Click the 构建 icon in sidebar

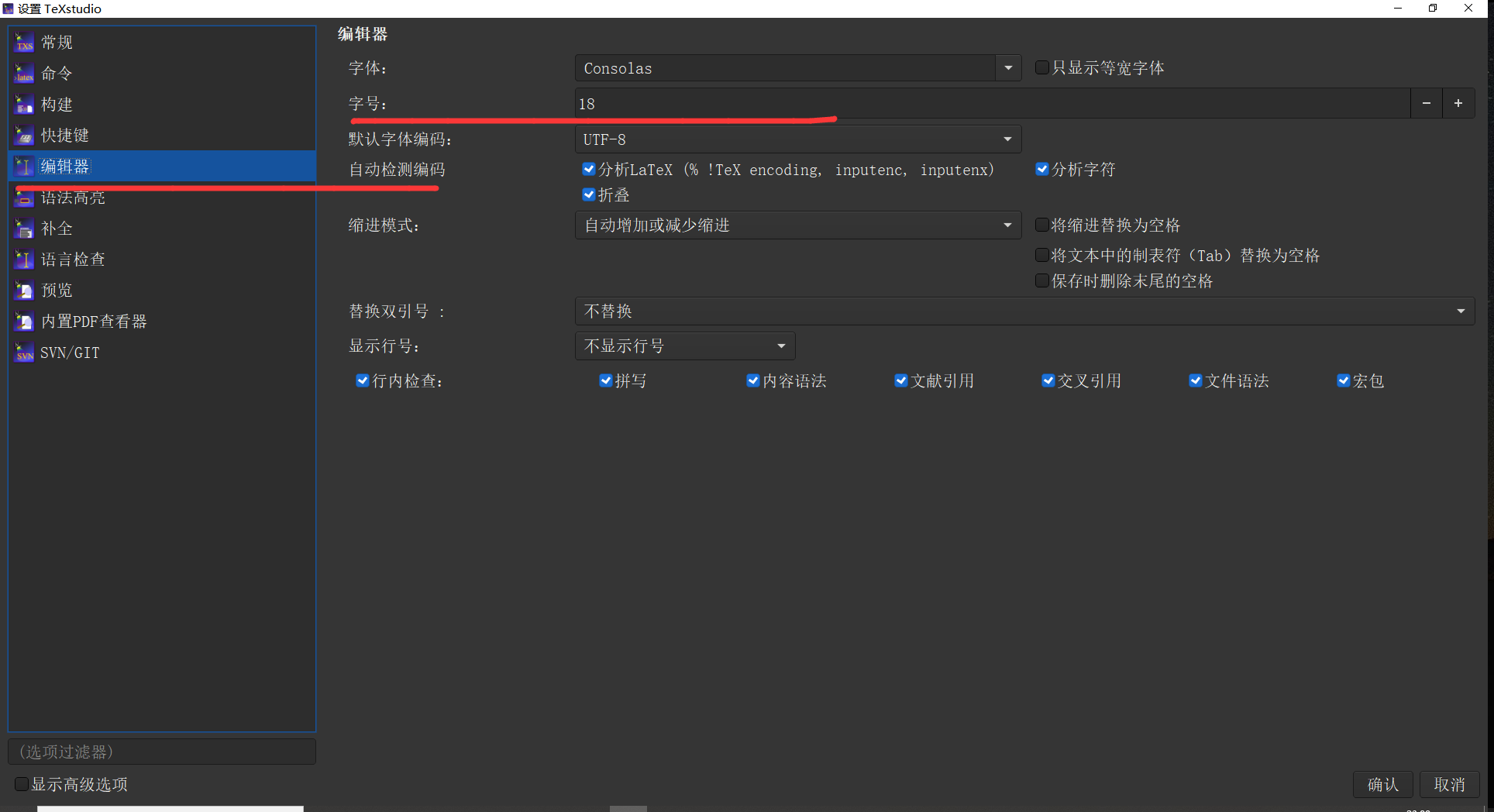(x=25, y=105)
